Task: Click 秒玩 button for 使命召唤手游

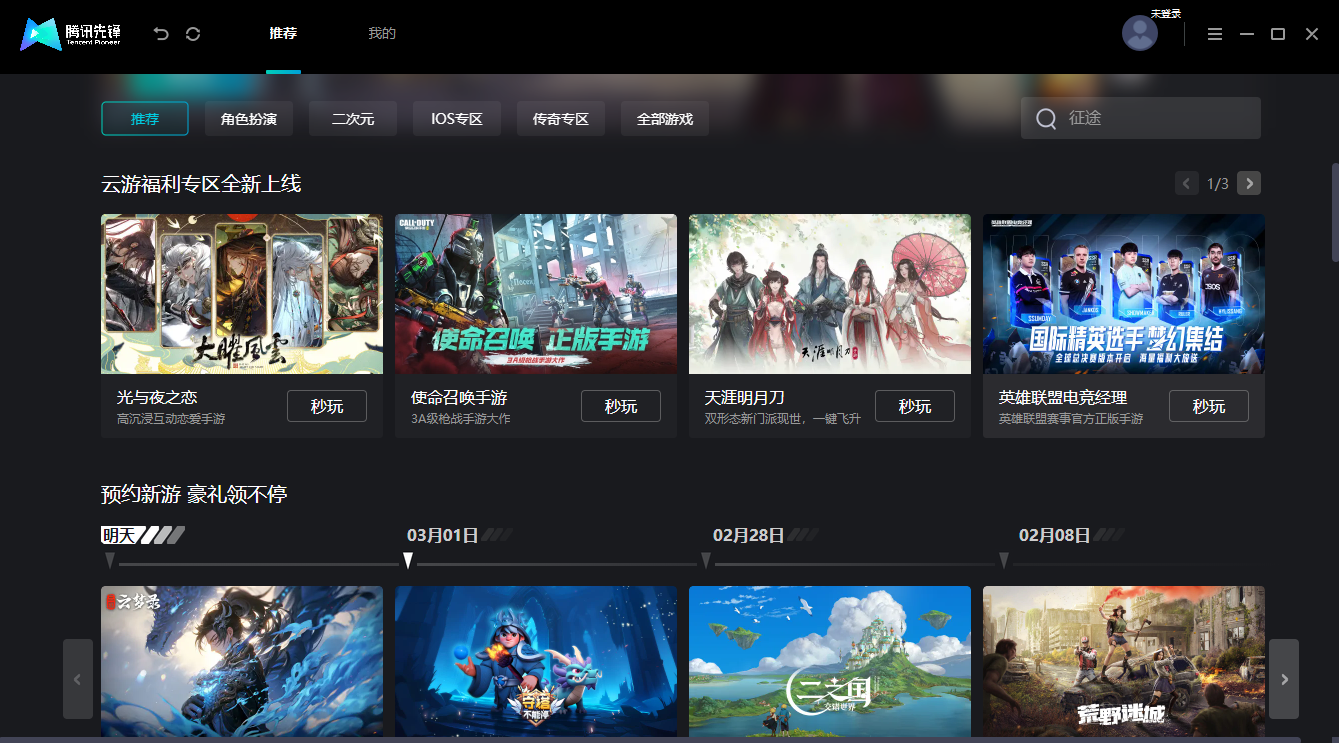Action: (x=621, y=406)
